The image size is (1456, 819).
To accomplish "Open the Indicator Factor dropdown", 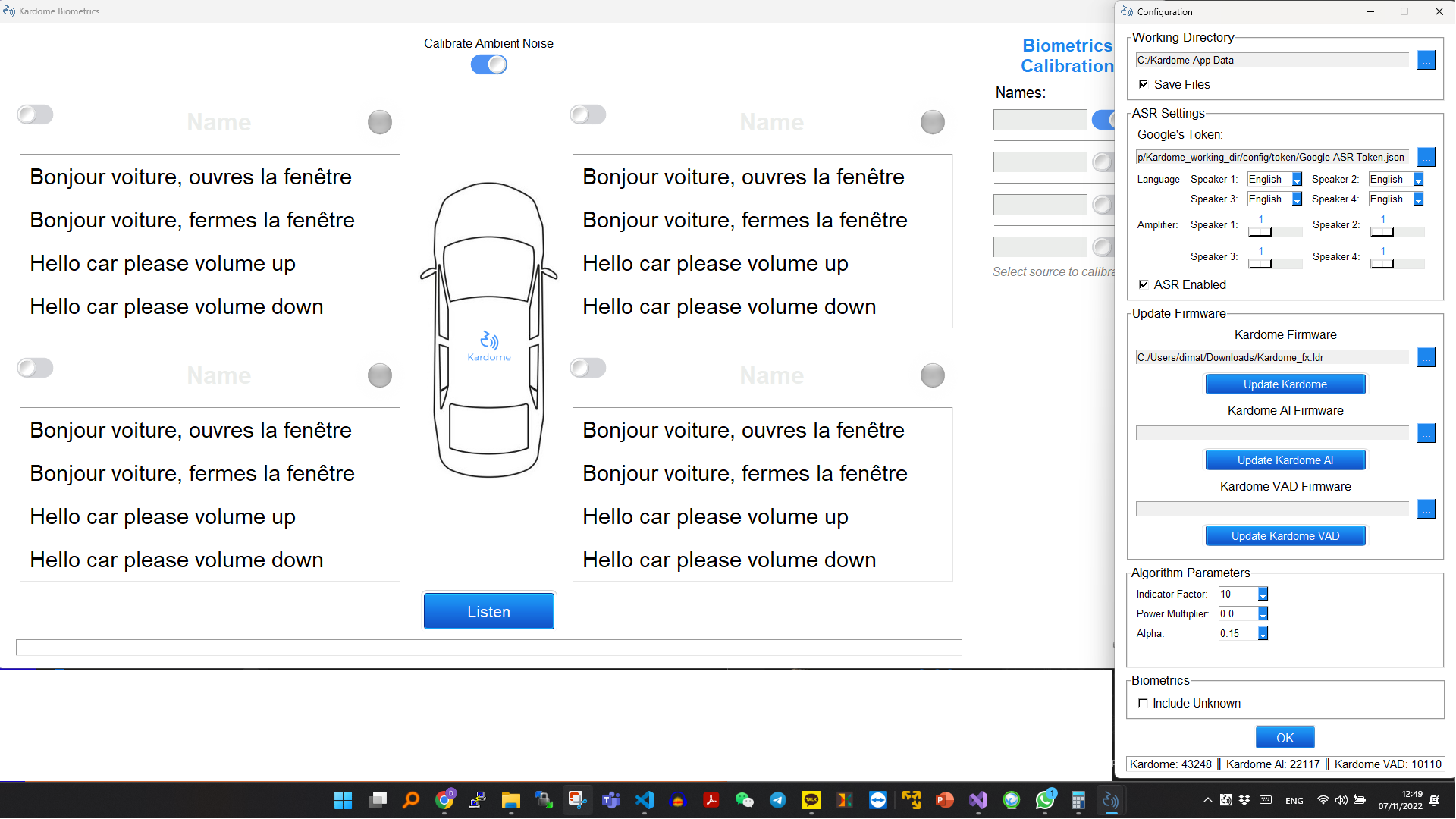I will coord(1262,594).
